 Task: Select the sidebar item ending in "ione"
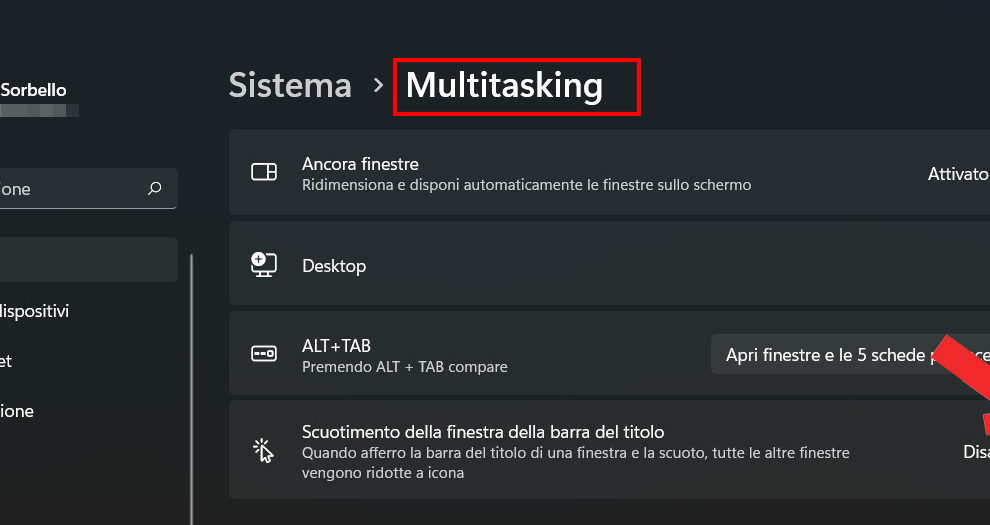pos(18,411)
